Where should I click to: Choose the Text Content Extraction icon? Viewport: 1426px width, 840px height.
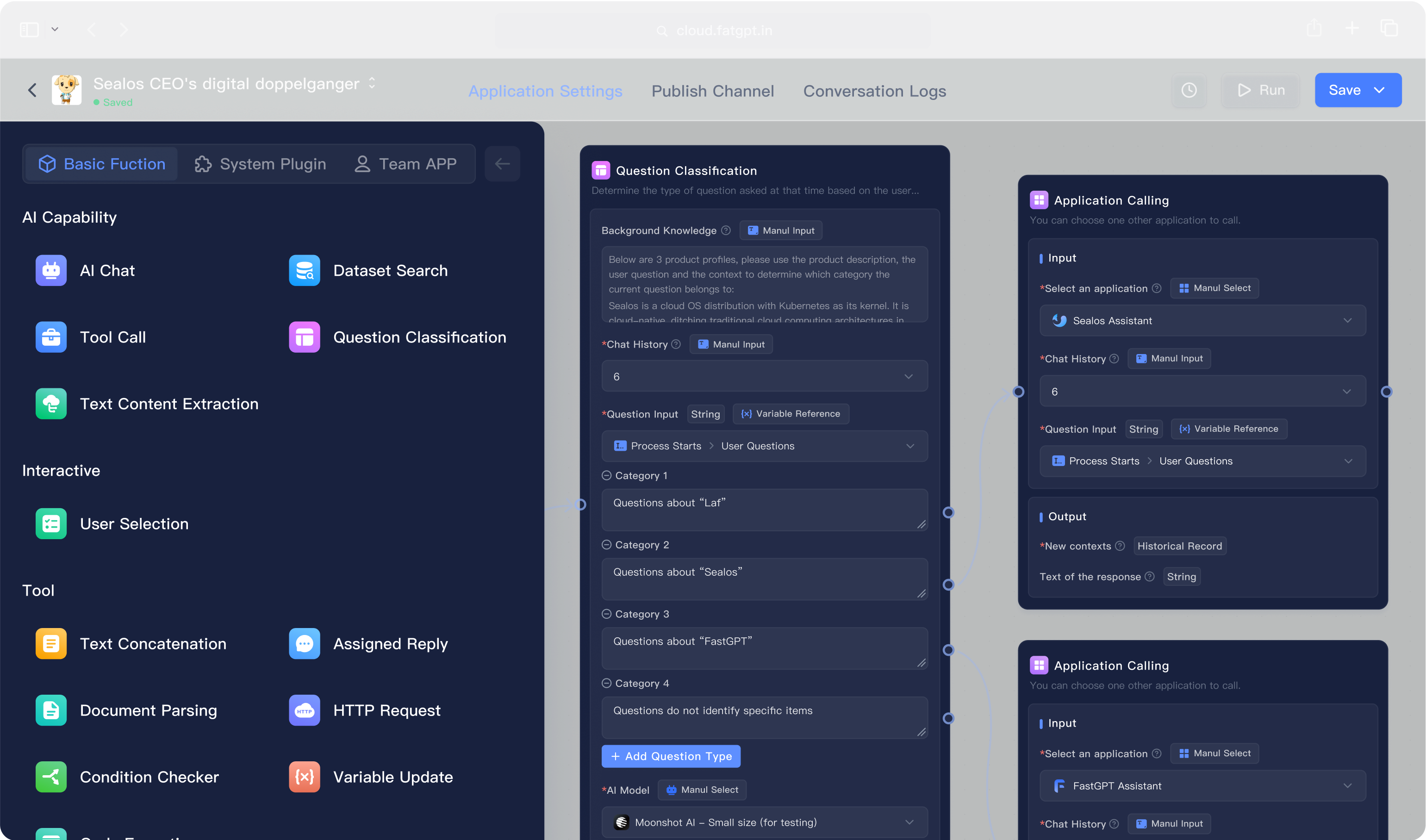[51, 404]
